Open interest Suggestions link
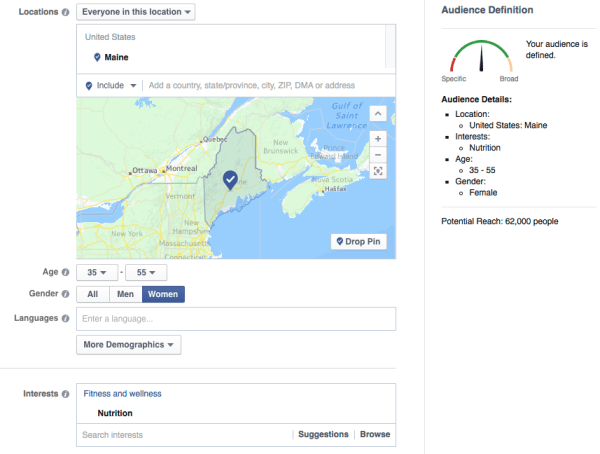Screen dimensions: 600x454 tap(322, 435)
